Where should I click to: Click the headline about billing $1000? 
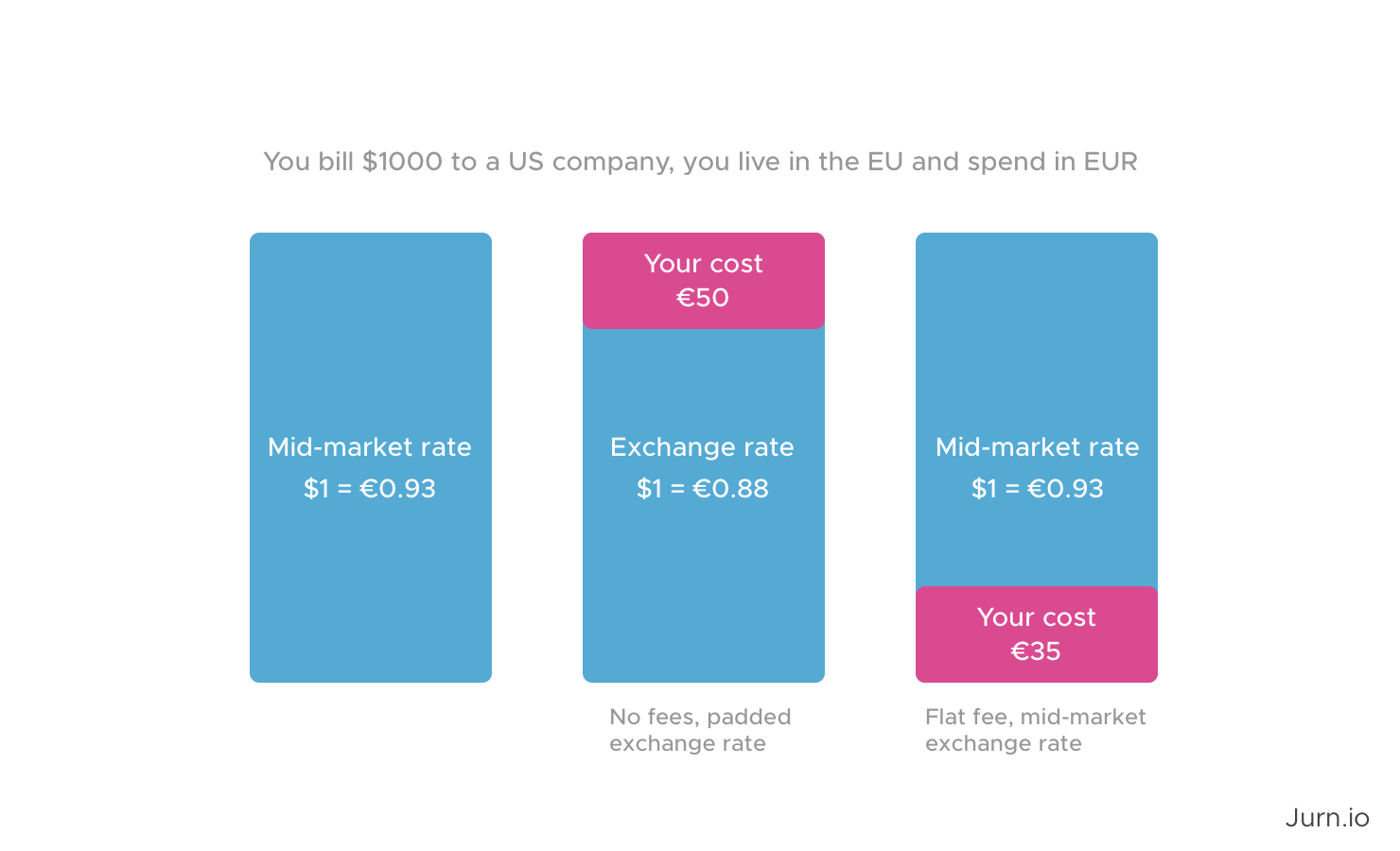700,162
